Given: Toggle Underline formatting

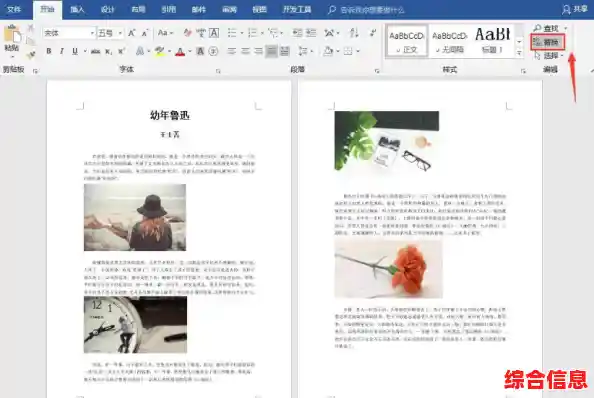Looking at the screenshot, I should click(x=75, y=51).
